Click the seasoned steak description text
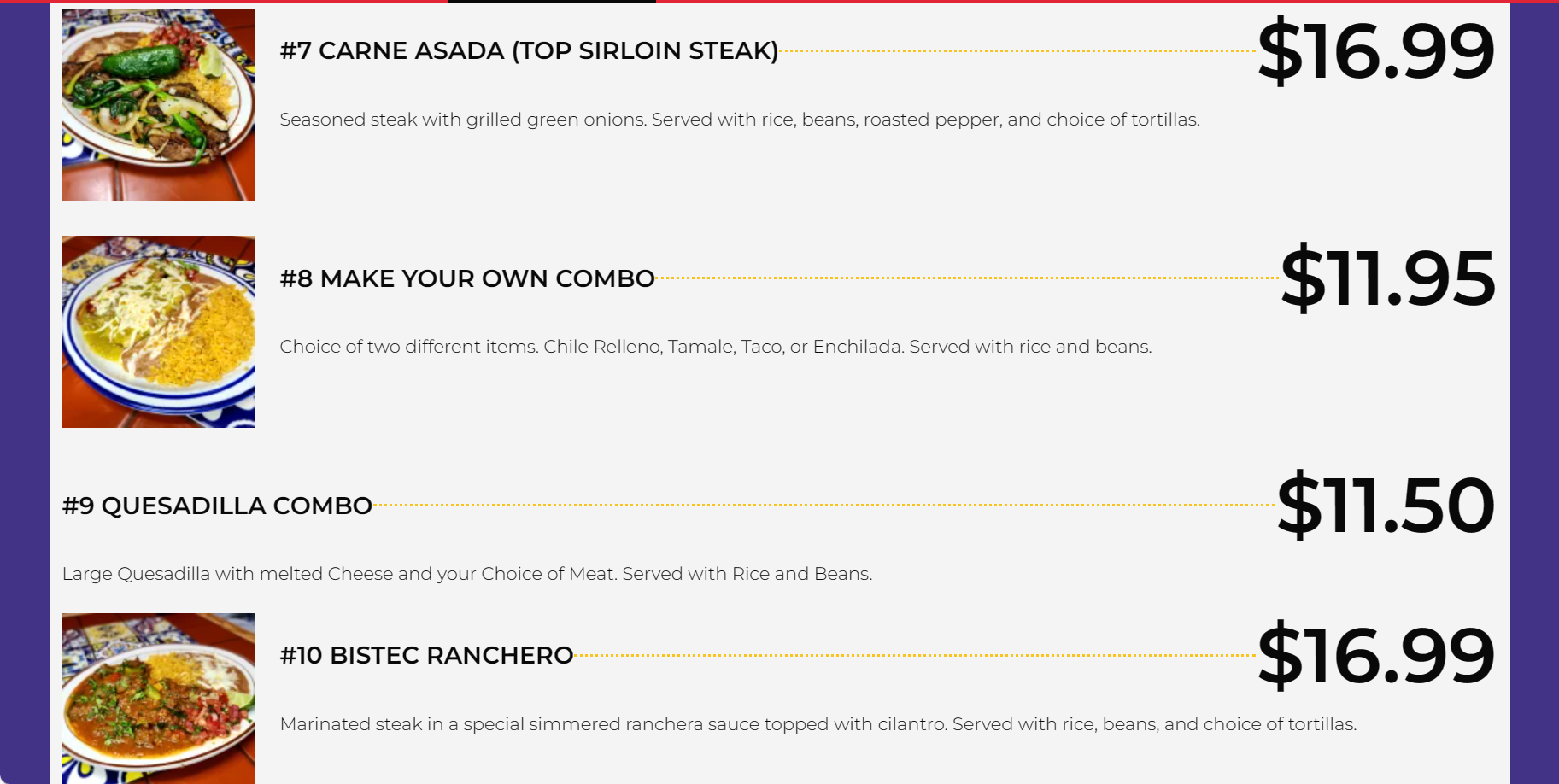The width and height of the screenshot is (1559, 784). click(x=740, y=120)
